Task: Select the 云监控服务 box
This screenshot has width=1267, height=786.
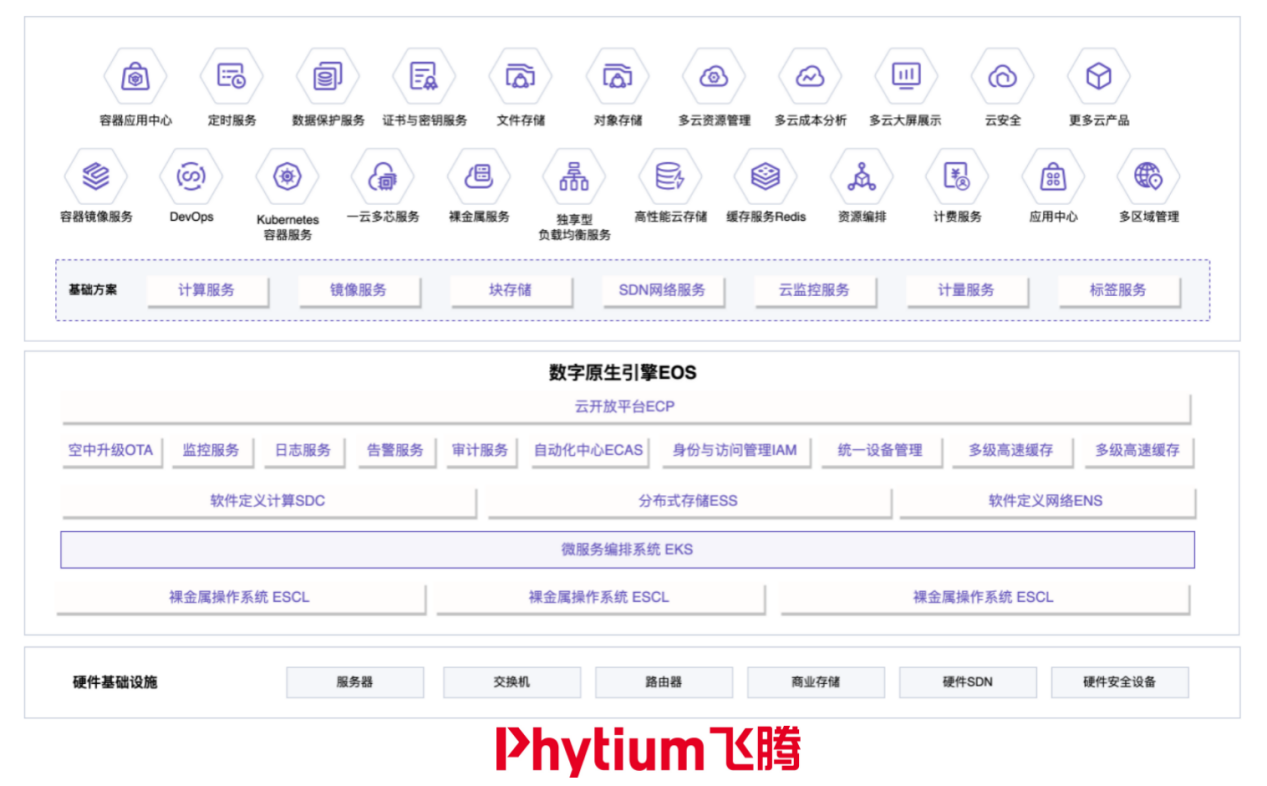Action: [815, 290]
